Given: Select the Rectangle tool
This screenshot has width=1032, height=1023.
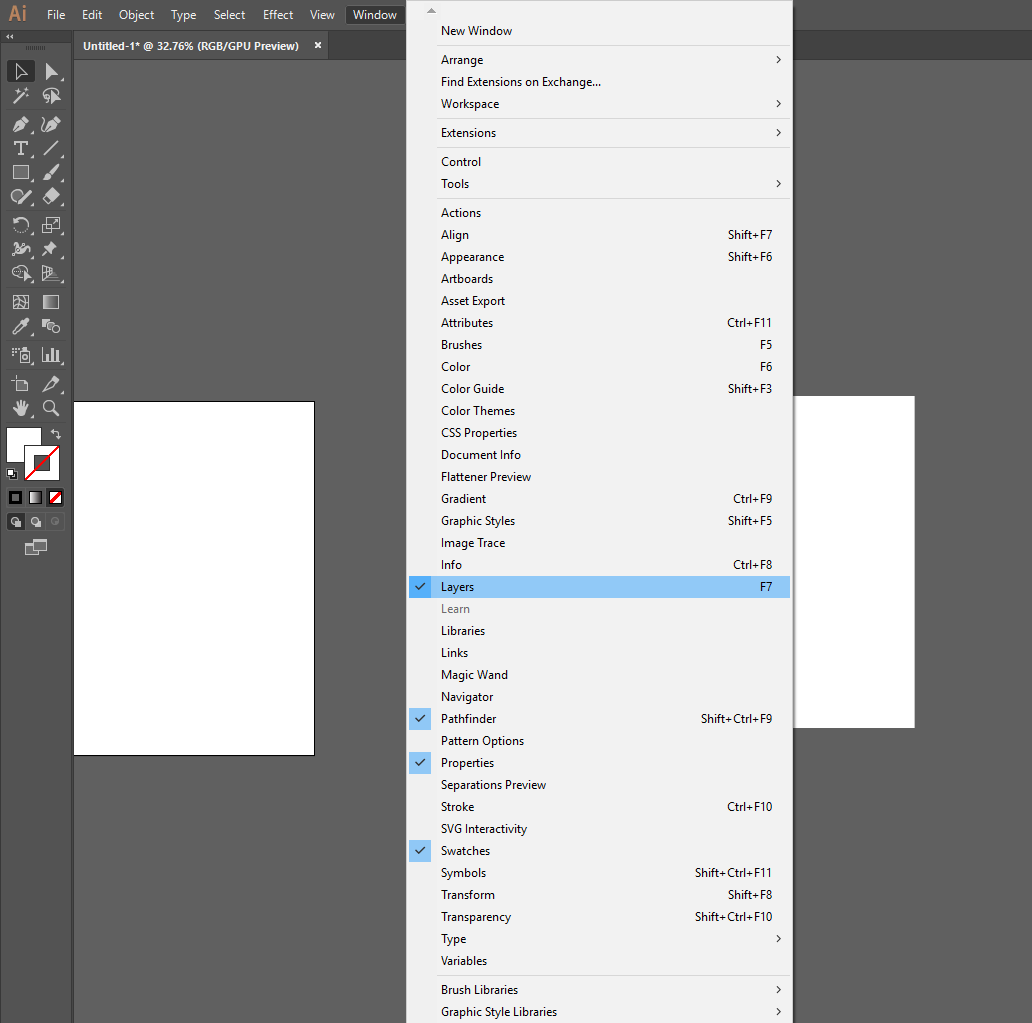Looking at the screenshot, I should pyautogui.click(x=20, y=172).
